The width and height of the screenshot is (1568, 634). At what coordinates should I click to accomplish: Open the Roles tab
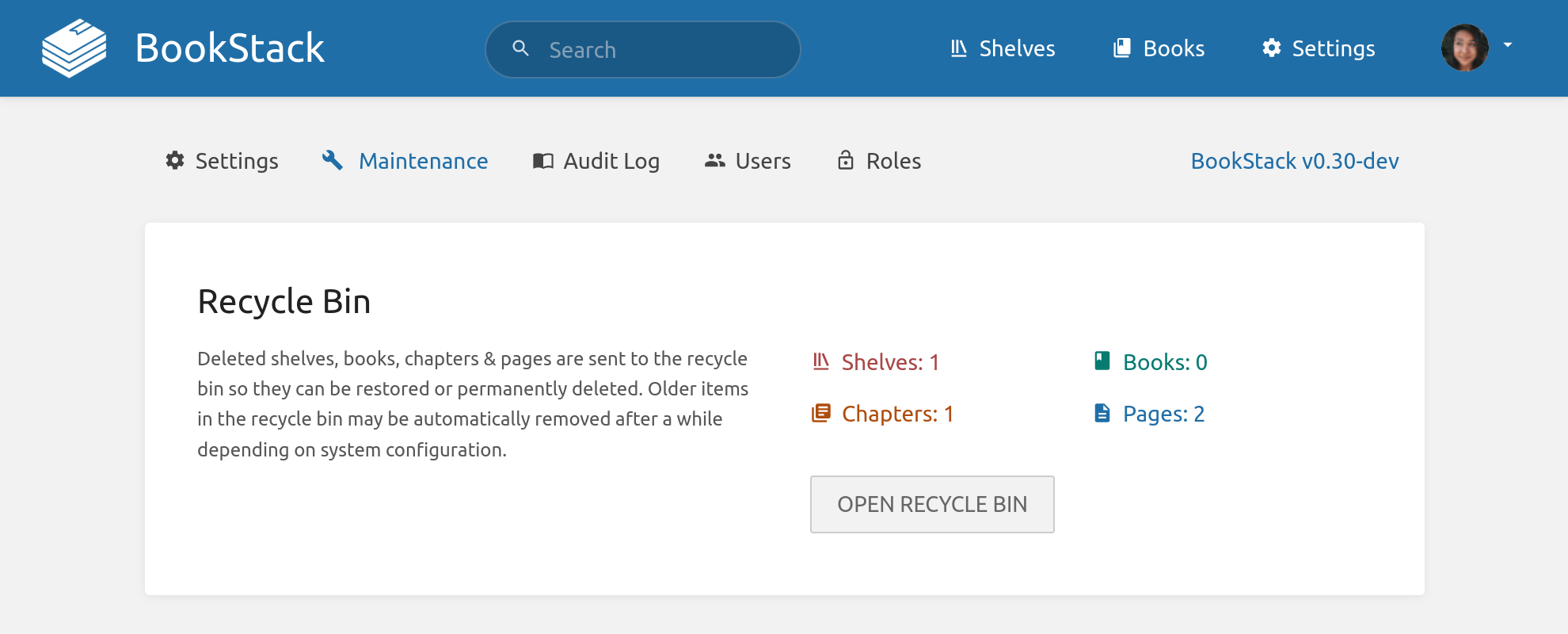click(893, 161)
